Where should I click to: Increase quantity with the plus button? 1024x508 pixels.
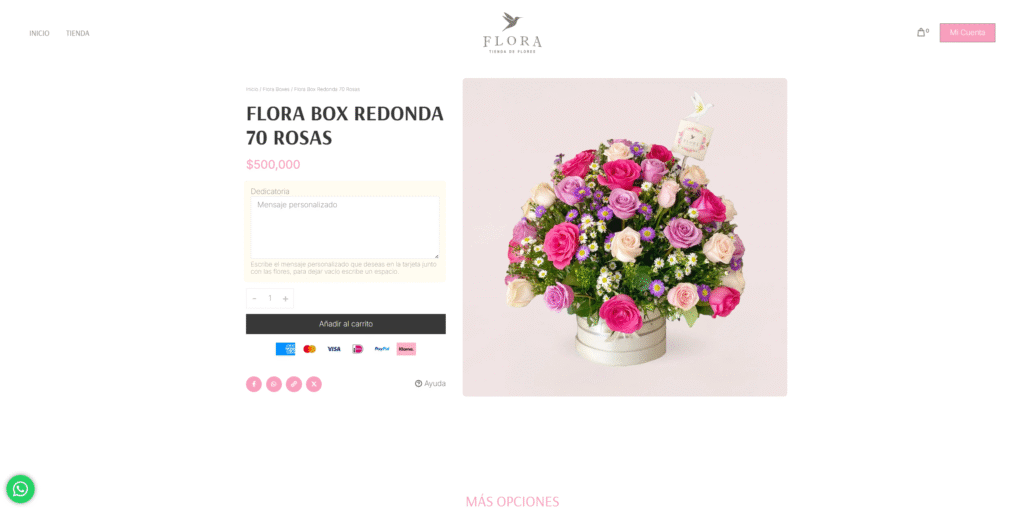[285, 298]
